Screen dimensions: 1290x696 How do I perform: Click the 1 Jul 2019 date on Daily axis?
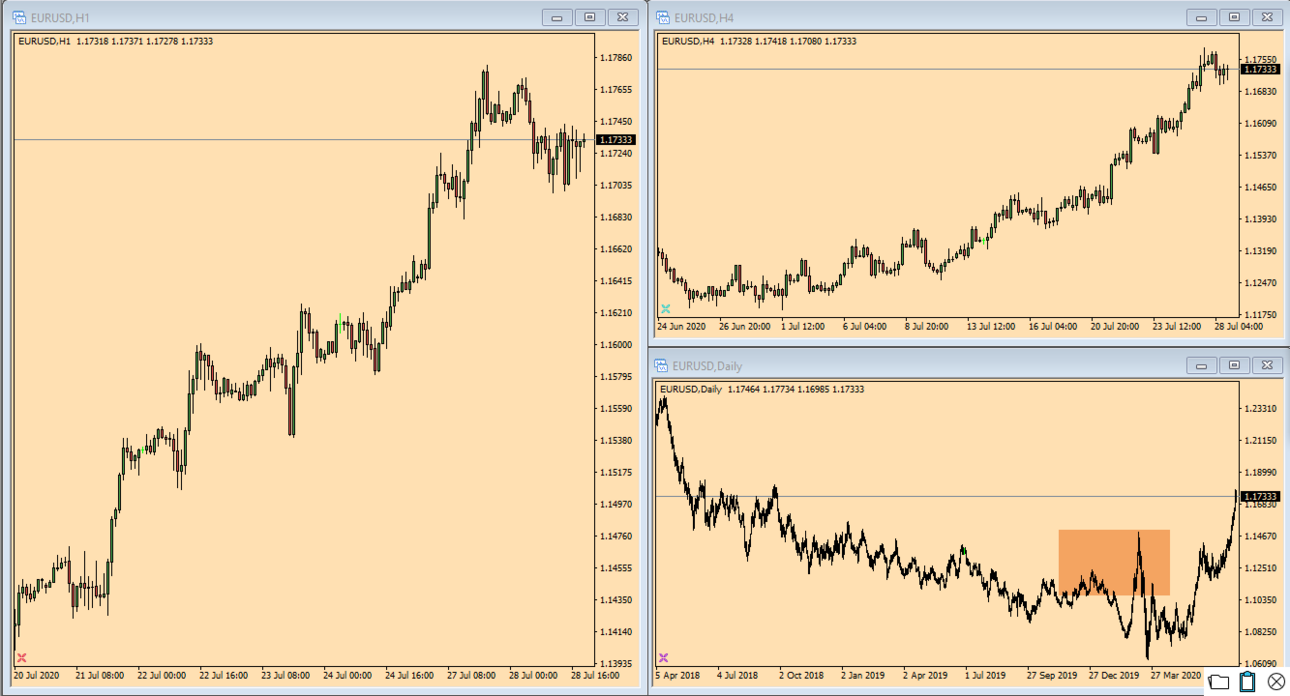[x=985, y=675]
